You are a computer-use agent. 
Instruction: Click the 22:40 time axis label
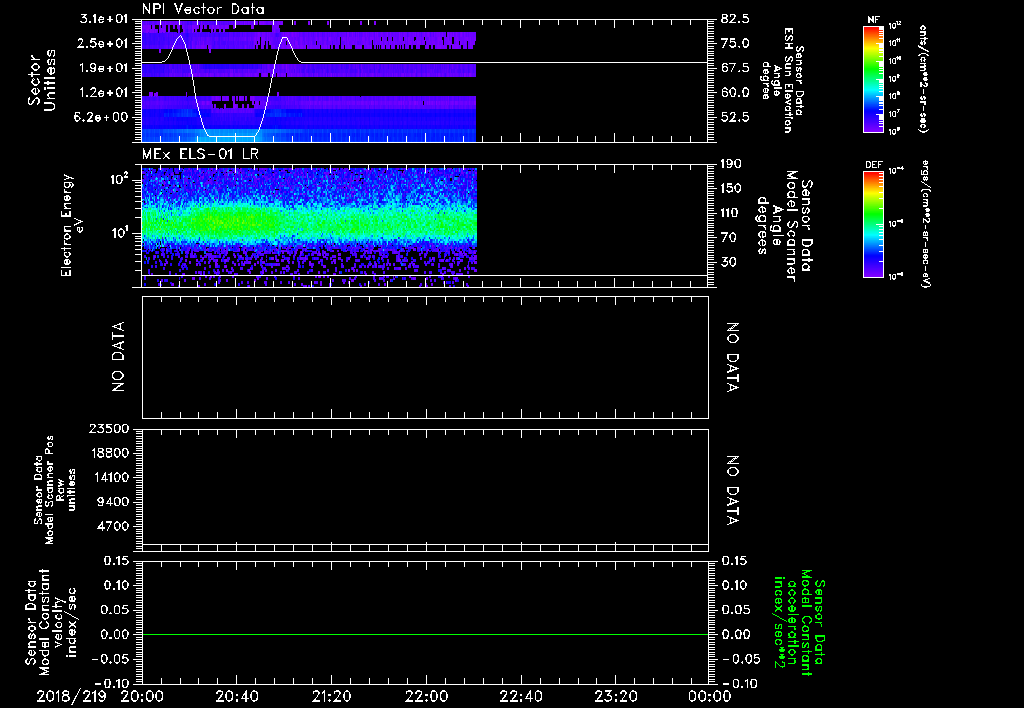click(520, 696)
